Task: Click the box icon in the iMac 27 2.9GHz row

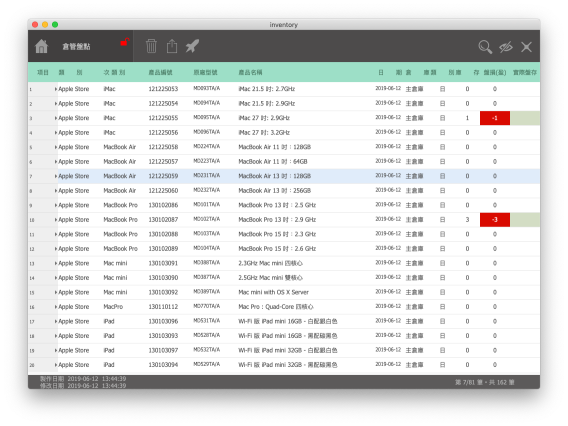Action: tap(442, 118)
